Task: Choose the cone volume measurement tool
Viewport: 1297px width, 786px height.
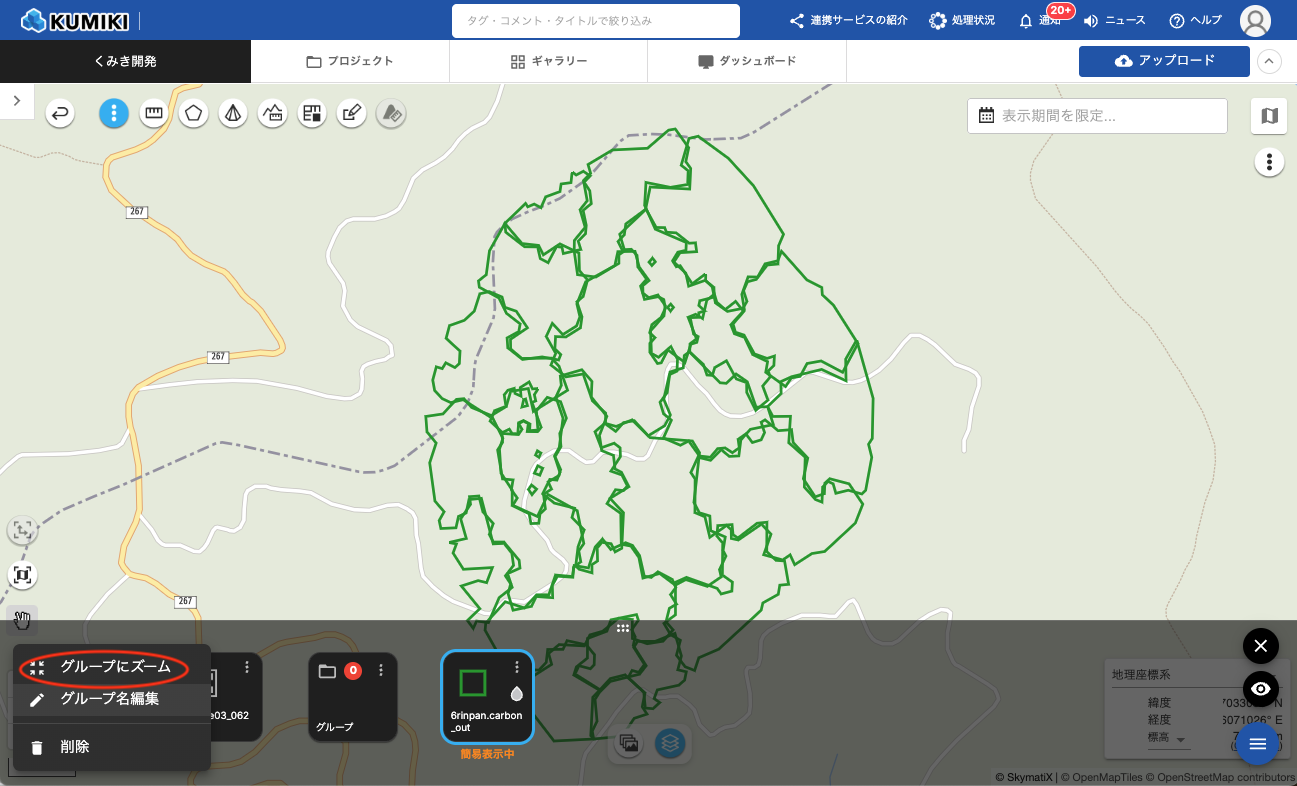Action: coord(232,114)
